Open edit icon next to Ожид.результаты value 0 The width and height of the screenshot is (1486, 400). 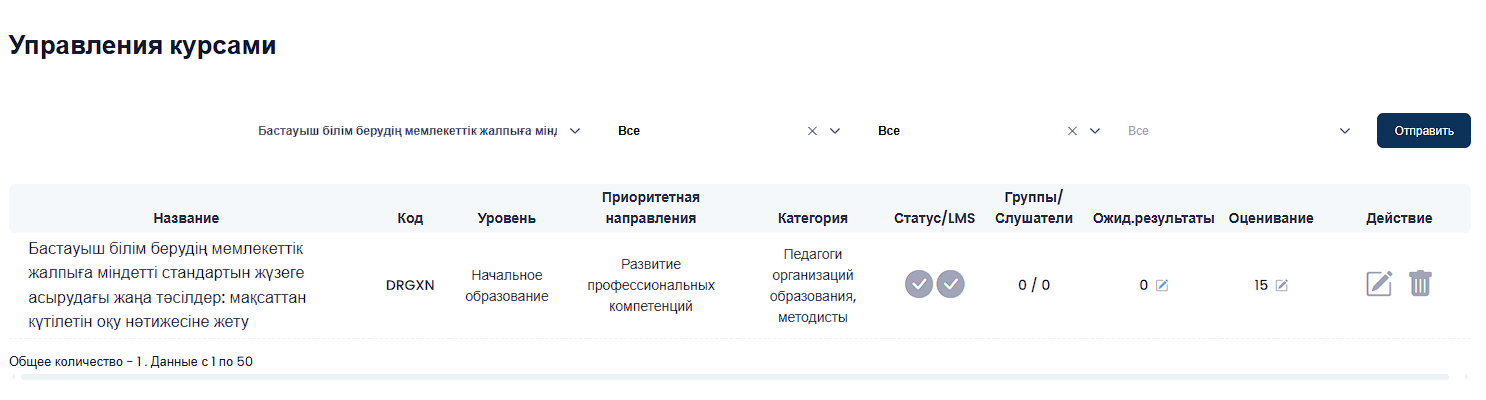(x=1161, y=285)
